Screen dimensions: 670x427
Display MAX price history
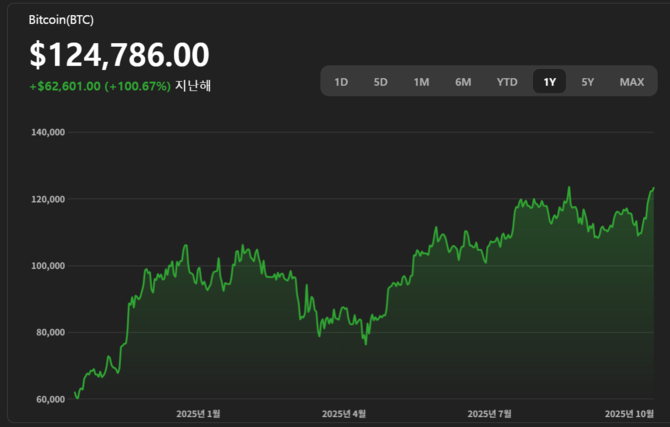[631, 82]
